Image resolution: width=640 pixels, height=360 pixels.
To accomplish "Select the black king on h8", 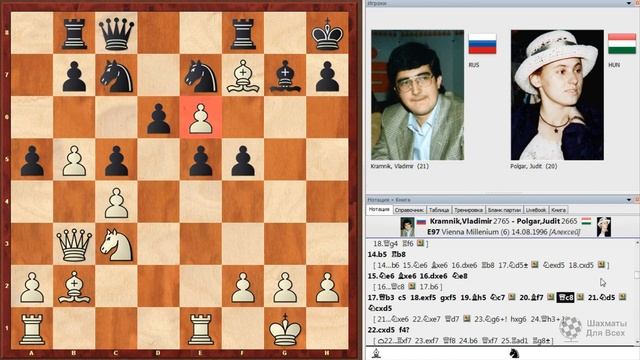I will click(327, 34).
